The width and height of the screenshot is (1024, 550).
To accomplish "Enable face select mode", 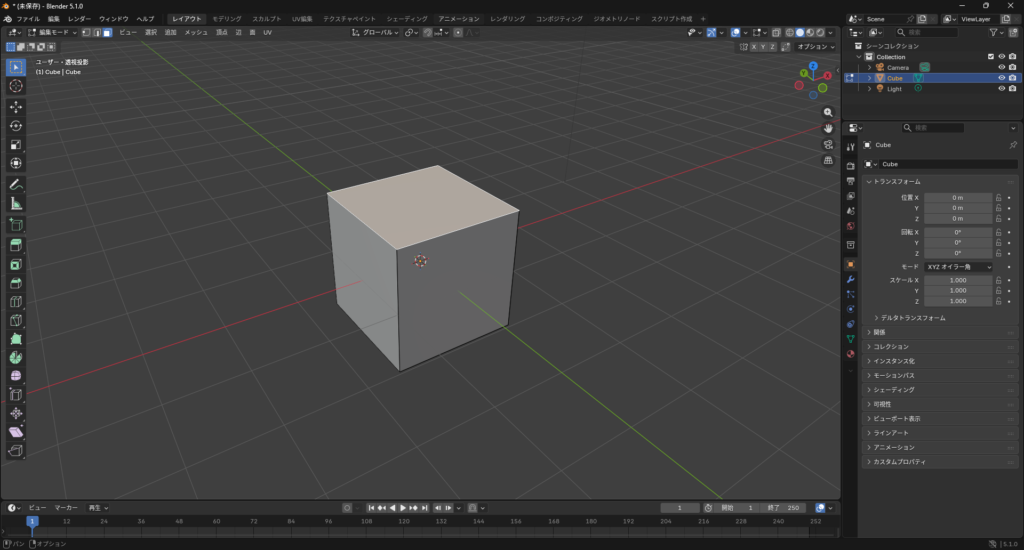I will (x=107, y=32).
